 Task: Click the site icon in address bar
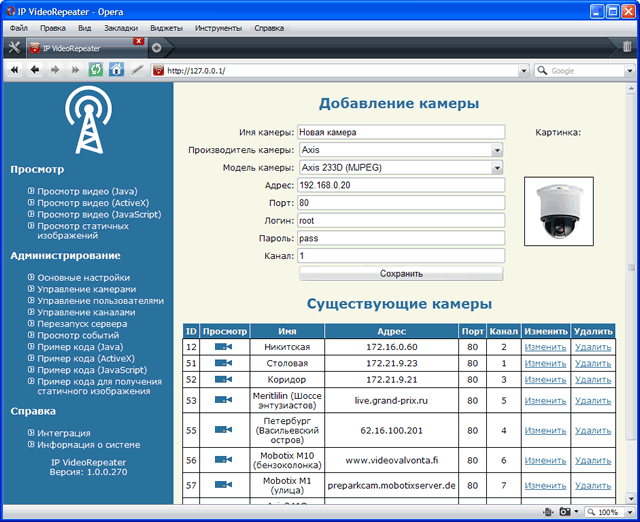pyautogui.click(x=158, y=71)
